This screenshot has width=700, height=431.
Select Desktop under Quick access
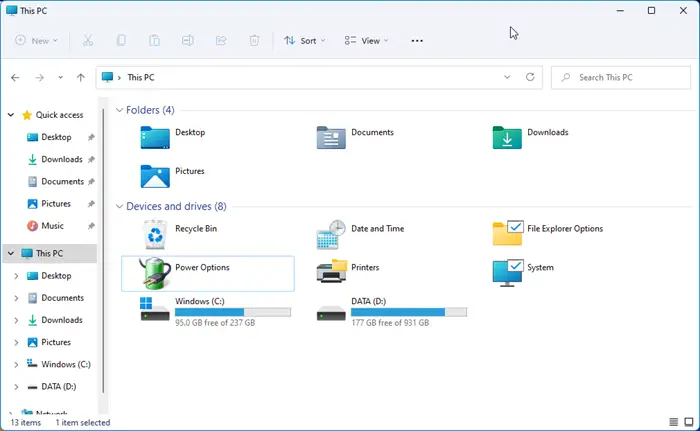[x=56, y=137]
